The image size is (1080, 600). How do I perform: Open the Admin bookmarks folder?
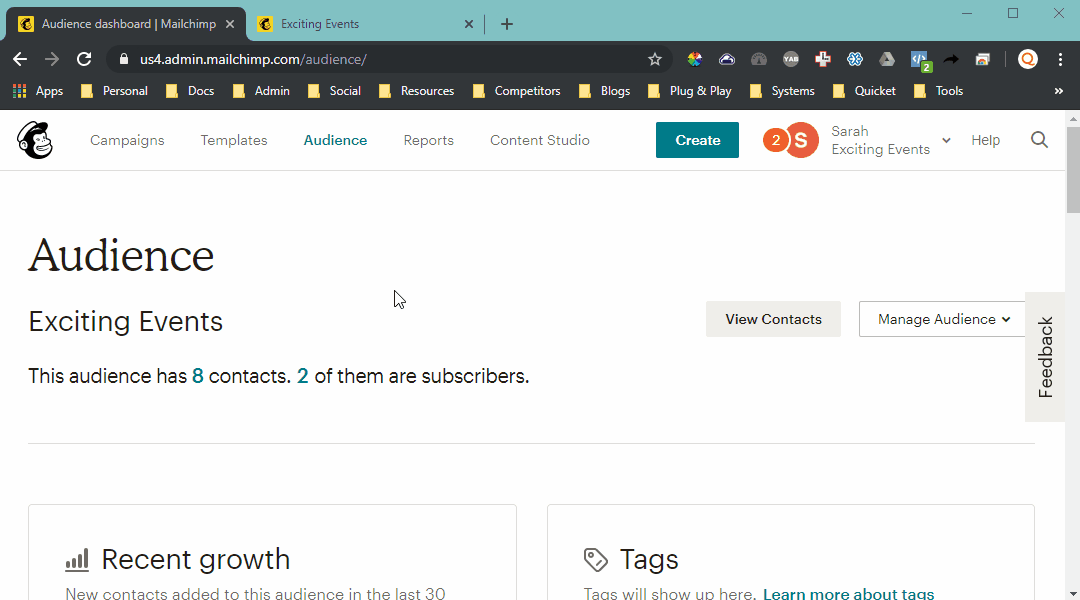click(x=261, y=91)
